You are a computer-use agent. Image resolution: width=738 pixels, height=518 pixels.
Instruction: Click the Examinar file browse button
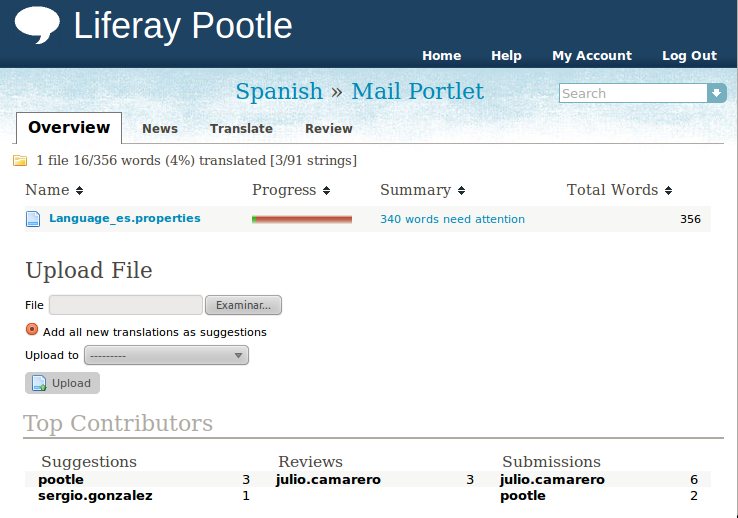coord(243,305)
